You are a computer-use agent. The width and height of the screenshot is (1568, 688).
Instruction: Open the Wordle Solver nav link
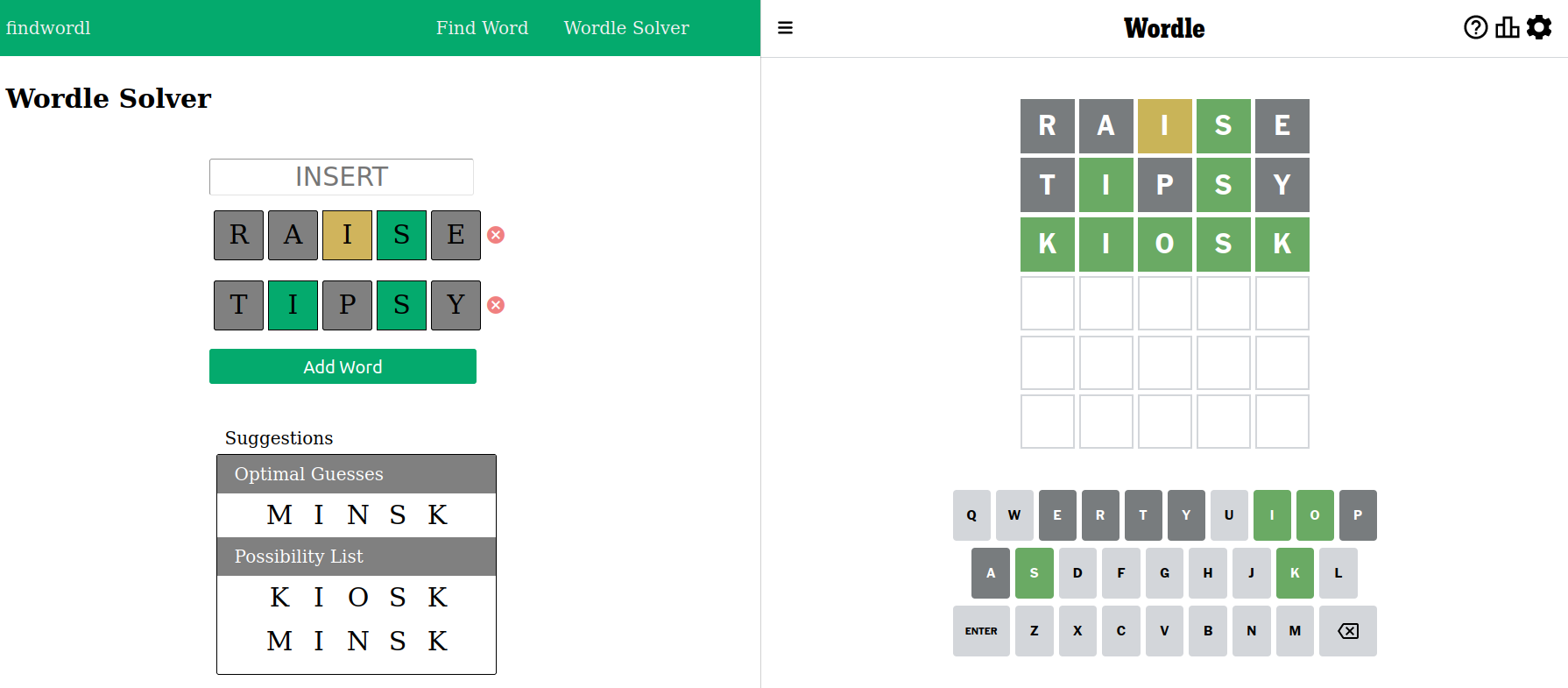pyautogui.click(x=626, y=28)
